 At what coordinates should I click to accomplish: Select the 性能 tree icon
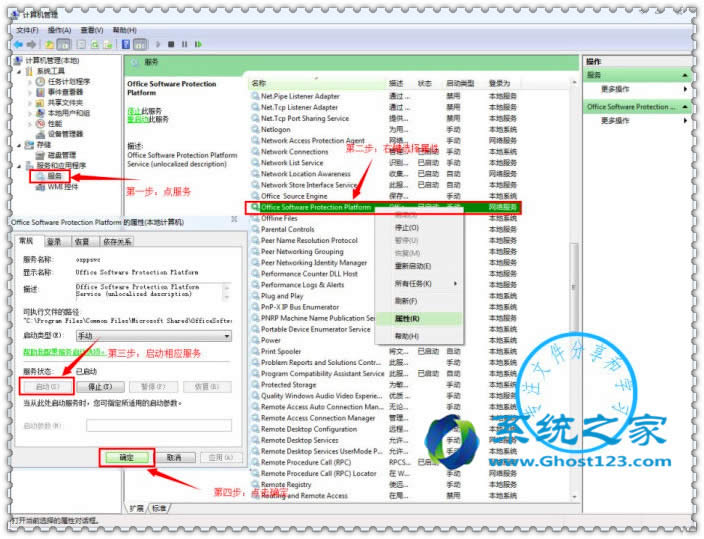click(x=40, y=124)
